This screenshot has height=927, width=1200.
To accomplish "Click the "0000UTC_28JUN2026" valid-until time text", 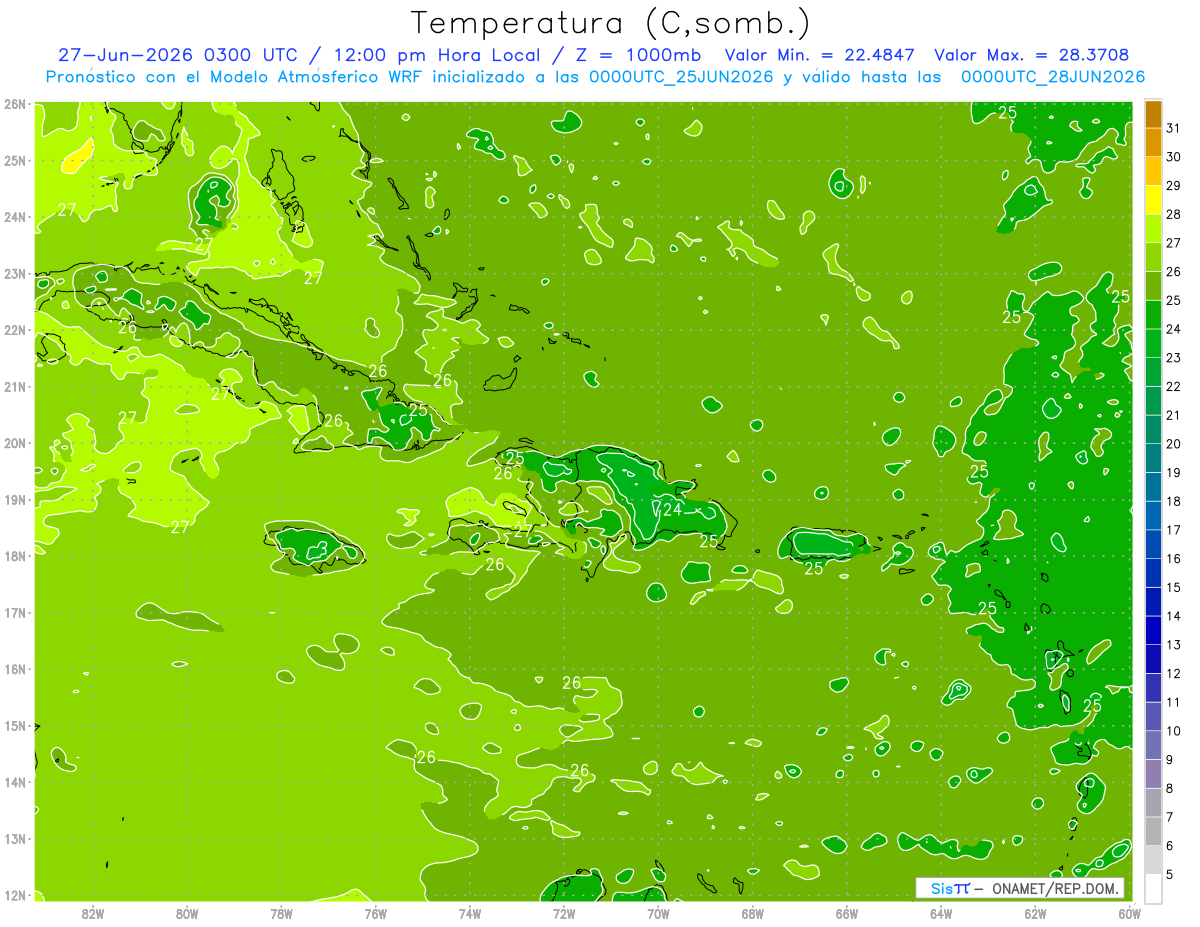I will point(1052,76).
